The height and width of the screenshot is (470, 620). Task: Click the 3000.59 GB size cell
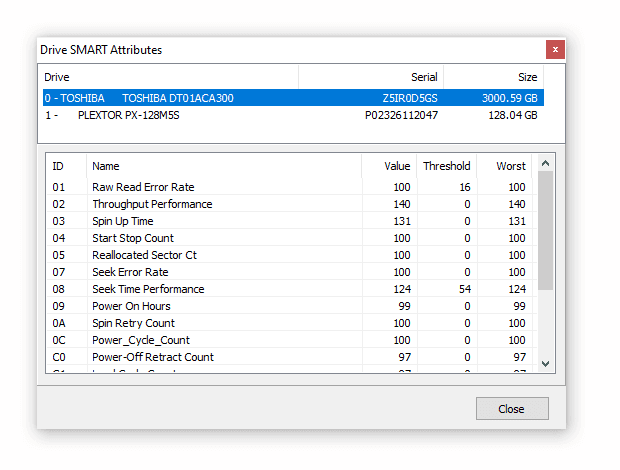509,98
